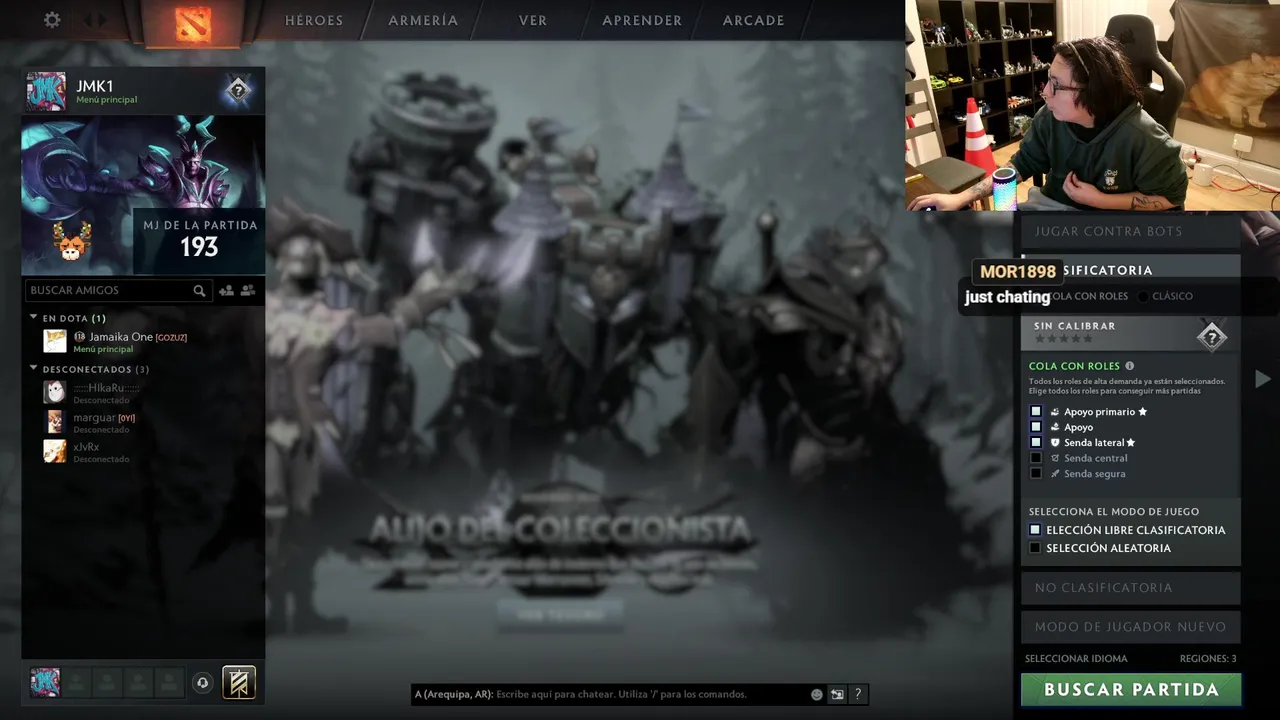Click the uncalibrated rank badge beside JMK1

pos(238,91)
